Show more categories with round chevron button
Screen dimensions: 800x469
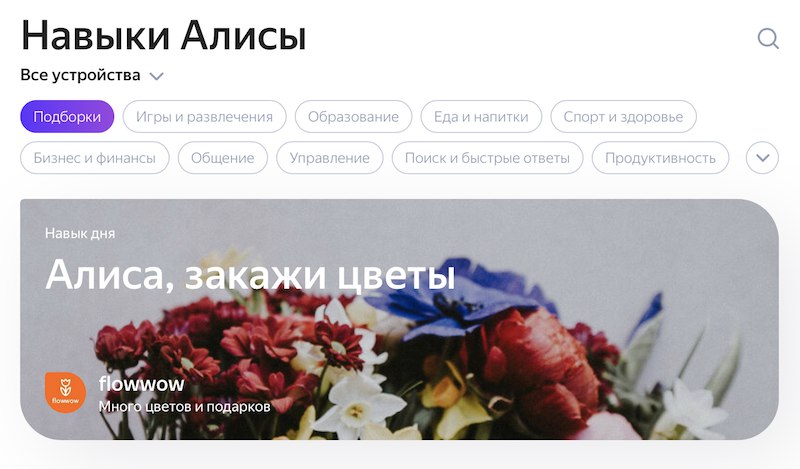762,158
